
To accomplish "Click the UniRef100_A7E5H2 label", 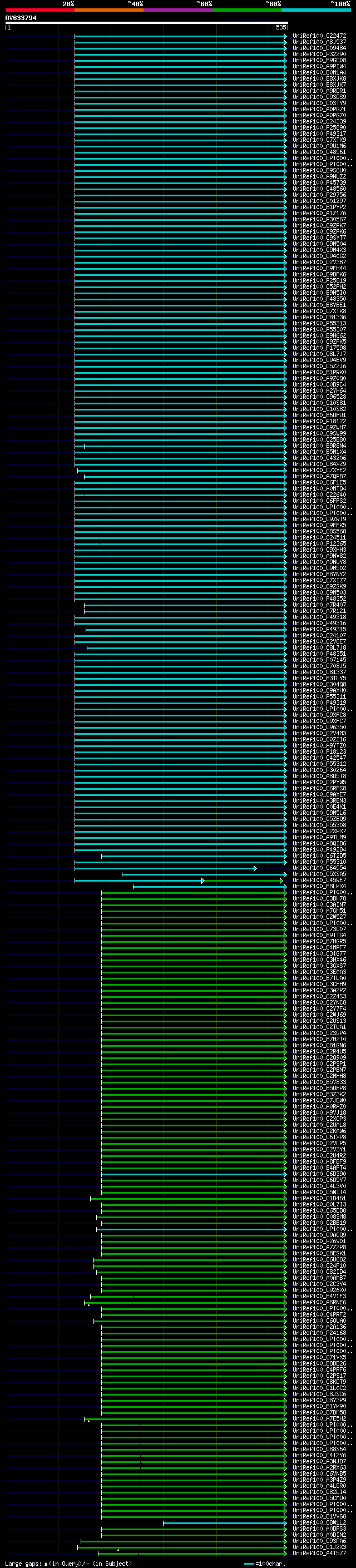I will [319, 1418].
